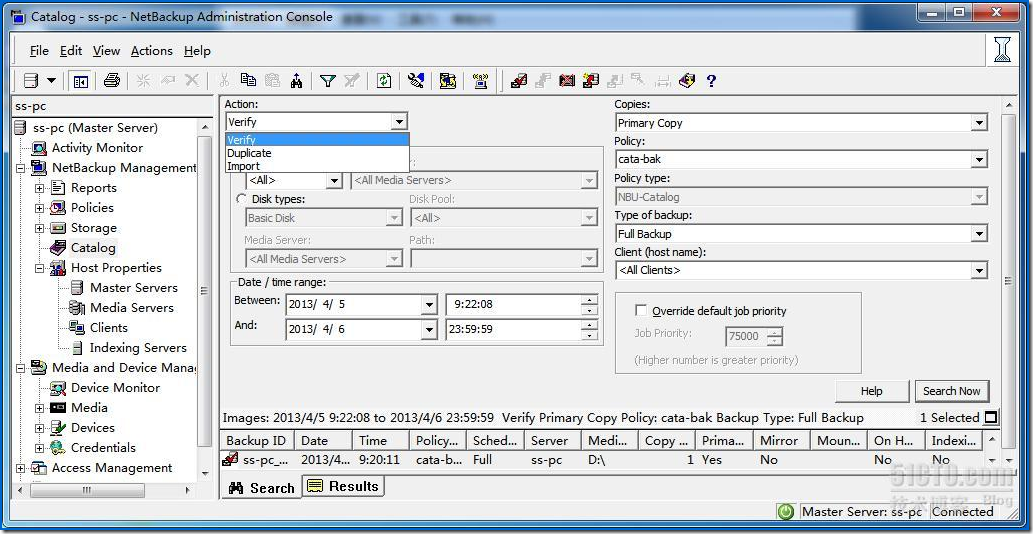The height and width of the screenshot is (534, 1033).
Task: Choose Duplicate from the Action list
Action: click(317, 153)
